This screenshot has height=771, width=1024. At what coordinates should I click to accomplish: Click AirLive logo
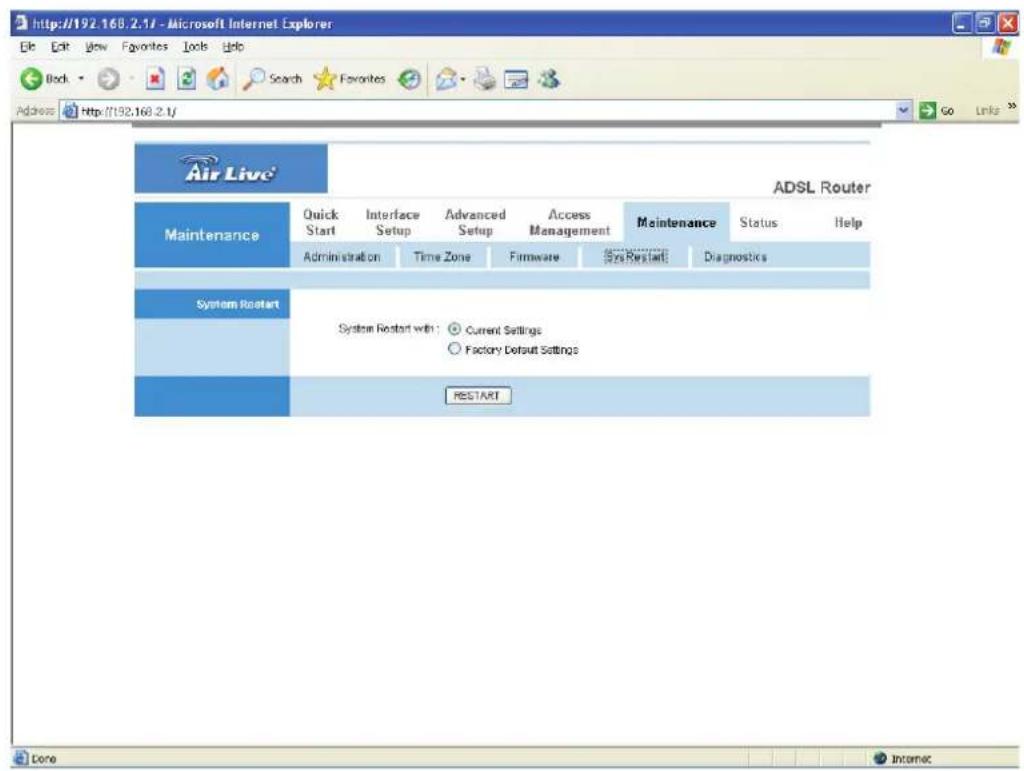coord(230,169)
